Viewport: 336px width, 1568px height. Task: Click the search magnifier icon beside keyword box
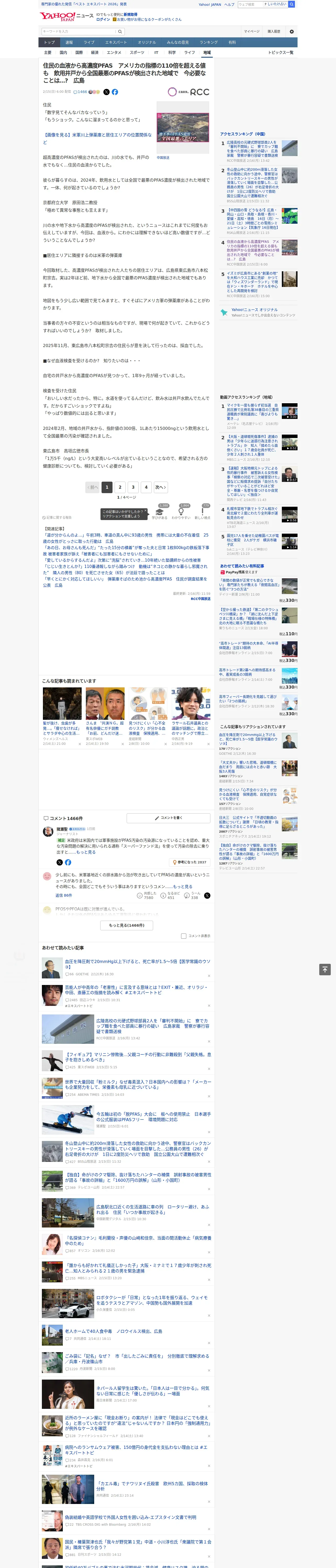120,32
